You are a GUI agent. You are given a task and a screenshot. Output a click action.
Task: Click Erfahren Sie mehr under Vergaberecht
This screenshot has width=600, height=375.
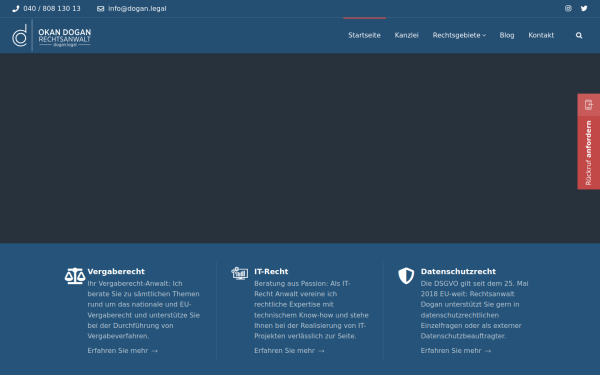122,351
